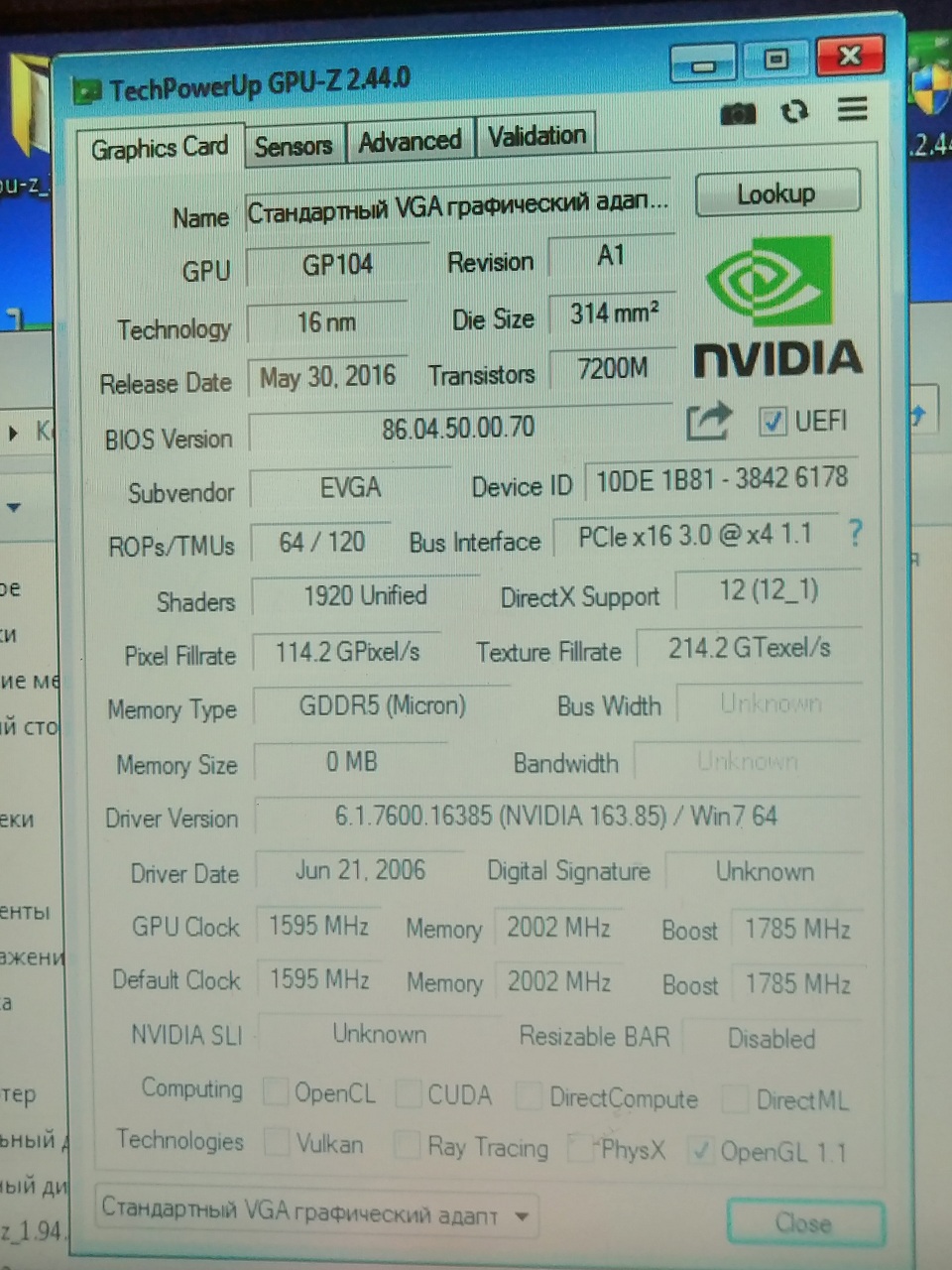Click the Technology field showing 16 nm
The height and width of the screenshot is (1270, 952).
point(326,321)
